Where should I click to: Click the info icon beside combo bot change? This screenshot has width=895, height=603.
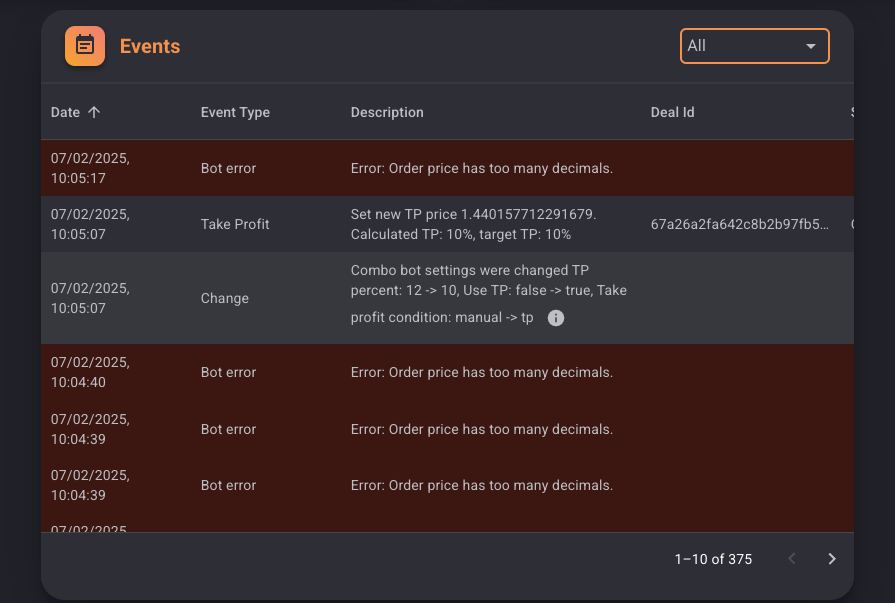(x=556, y=318)
